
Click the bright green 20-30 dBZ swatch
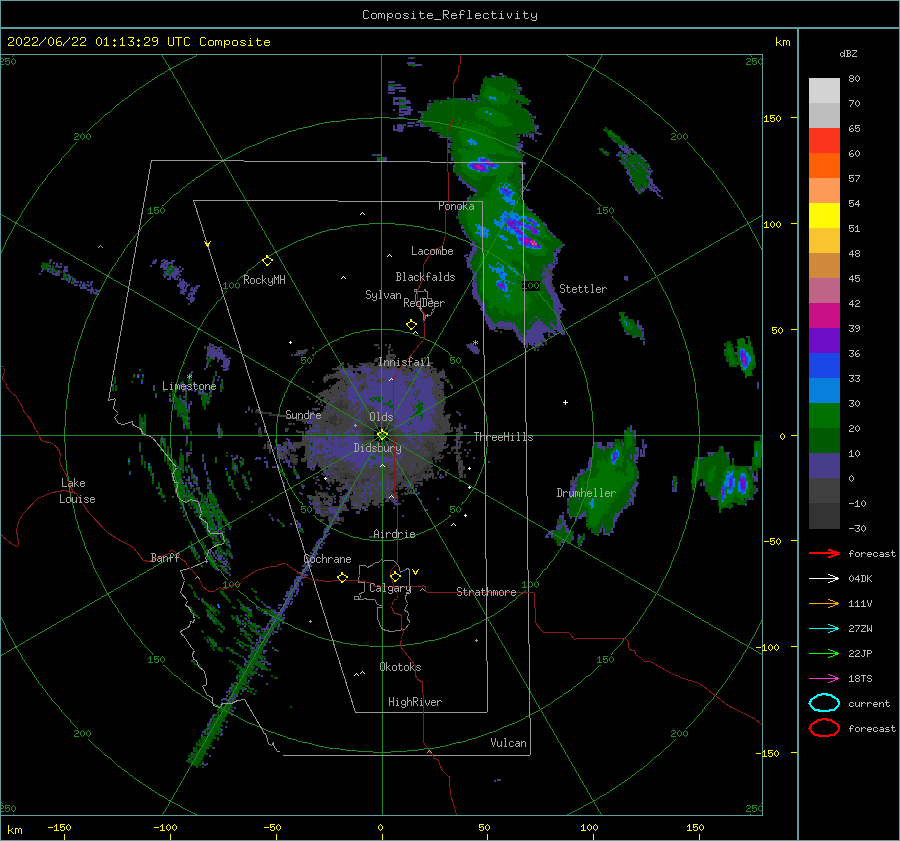coord(824,416)
